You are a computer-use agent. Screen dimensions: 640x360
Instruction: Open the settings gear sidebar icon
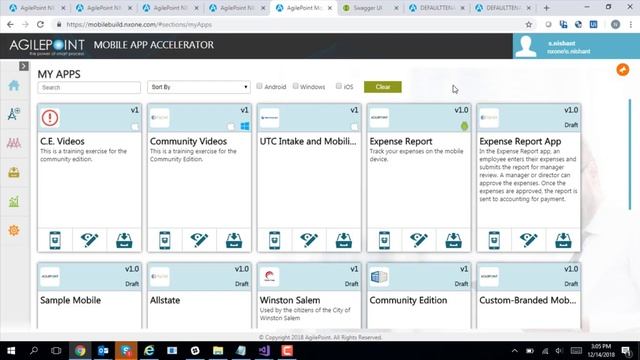(x=14, y=230)
